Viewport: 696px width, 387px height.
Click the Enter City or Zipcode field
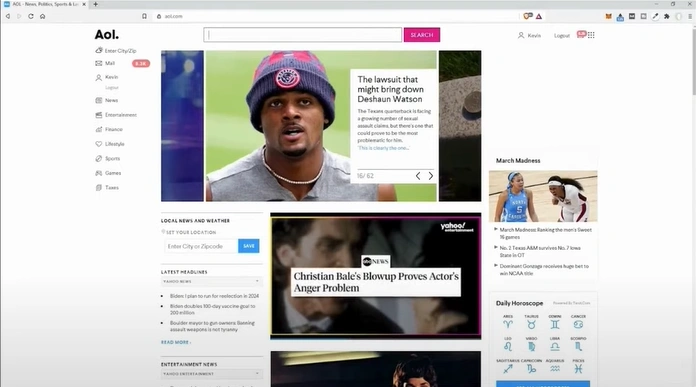[x=201, y=246]
